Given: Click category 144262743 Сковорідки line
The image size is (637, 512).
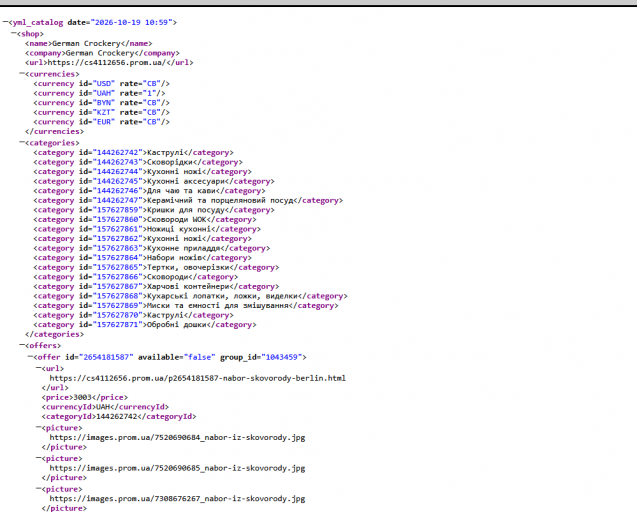Looking at the screenshot, I should click(x=138, y=162).
